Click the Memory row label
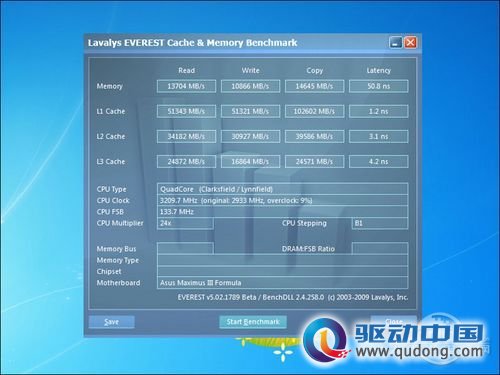The height and width of the screenshot is (375, 500). click(110, 86)
